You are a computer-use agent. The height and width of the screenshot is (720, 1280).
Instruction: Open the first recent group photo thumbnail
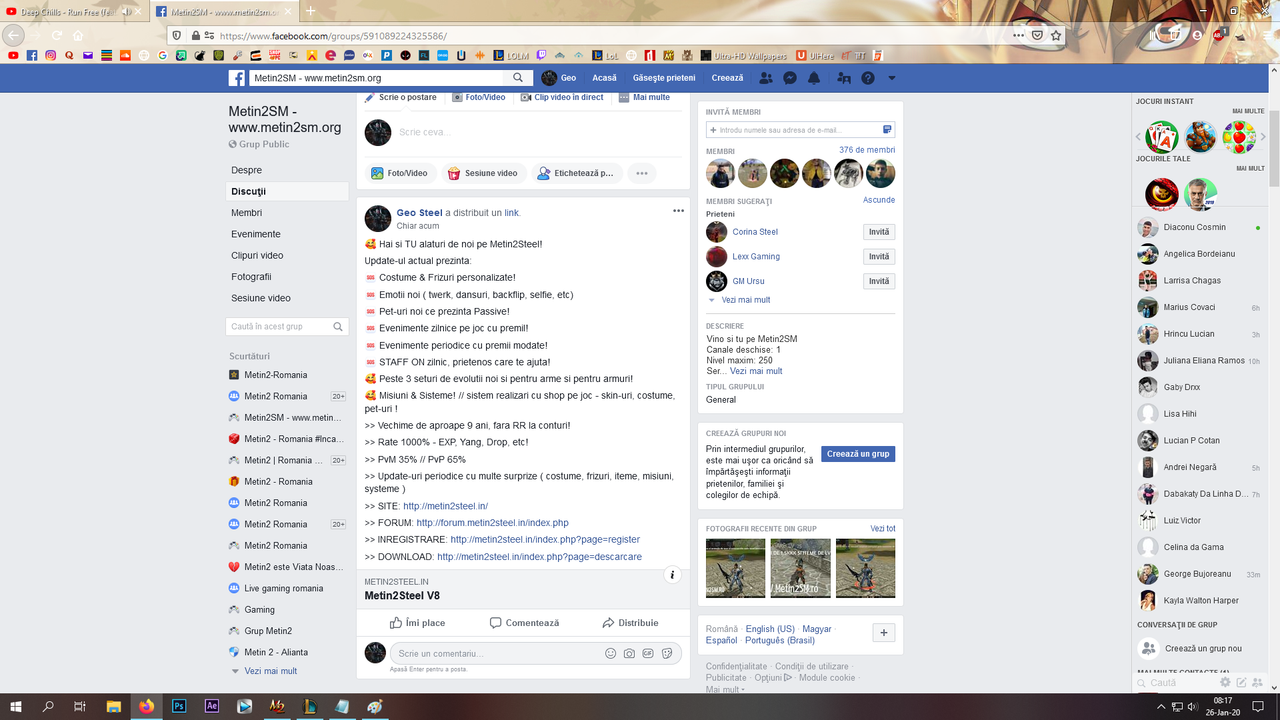coord(735,568)
